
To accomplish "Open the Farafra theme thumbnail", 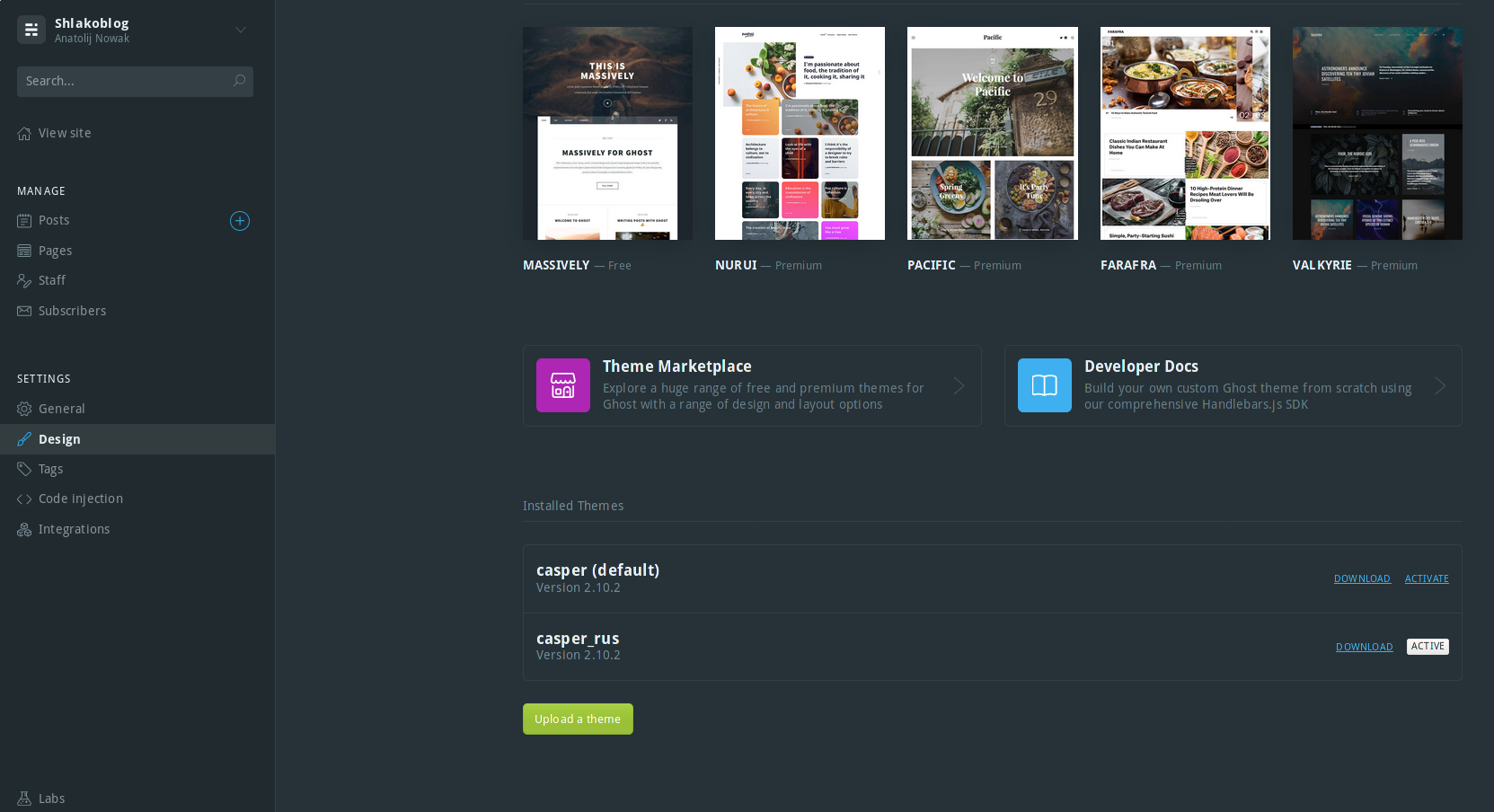I will [1185, 133].
